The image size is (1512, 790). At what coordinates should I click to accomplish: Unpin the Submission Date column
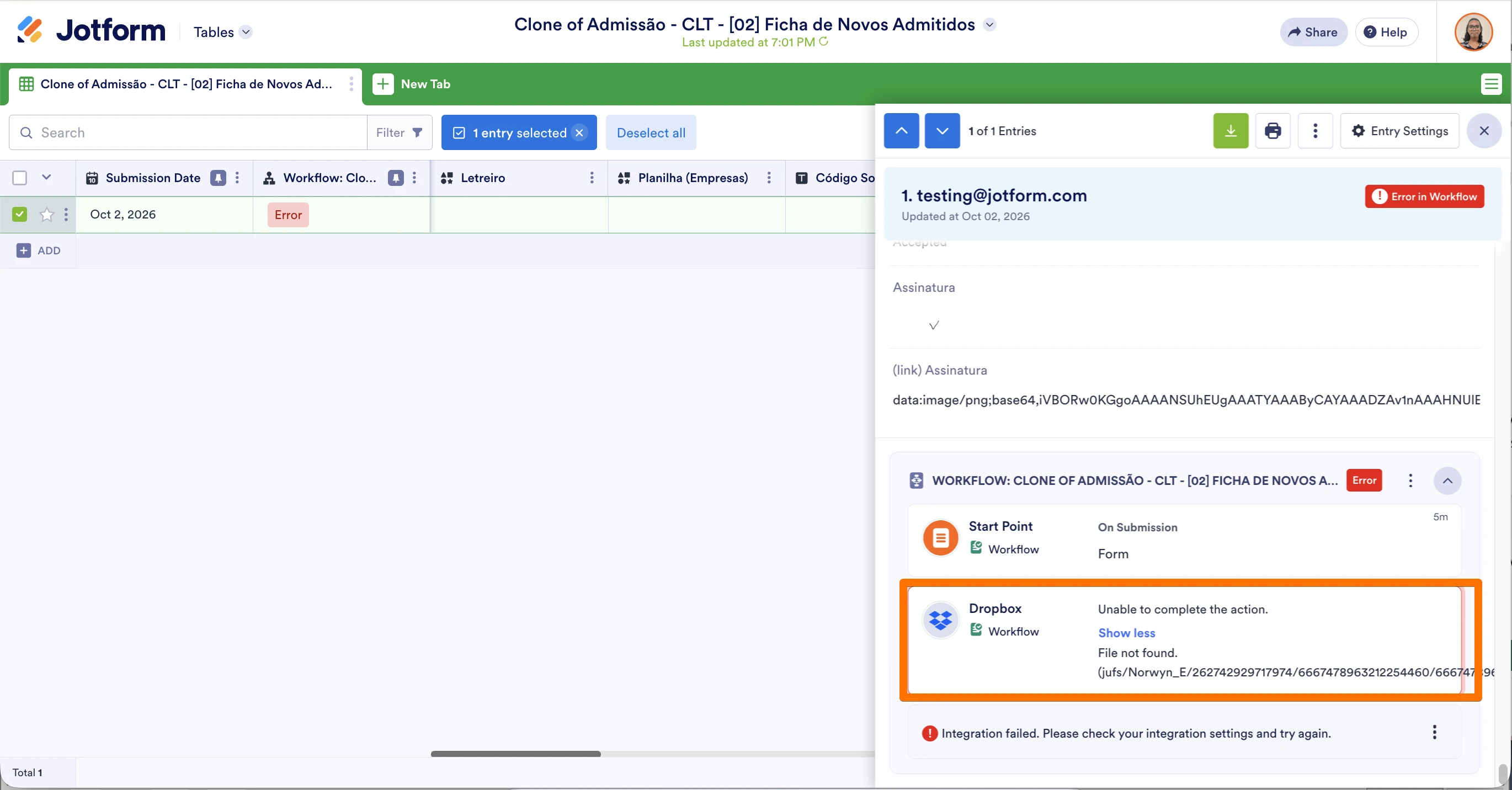click(219, 178)
